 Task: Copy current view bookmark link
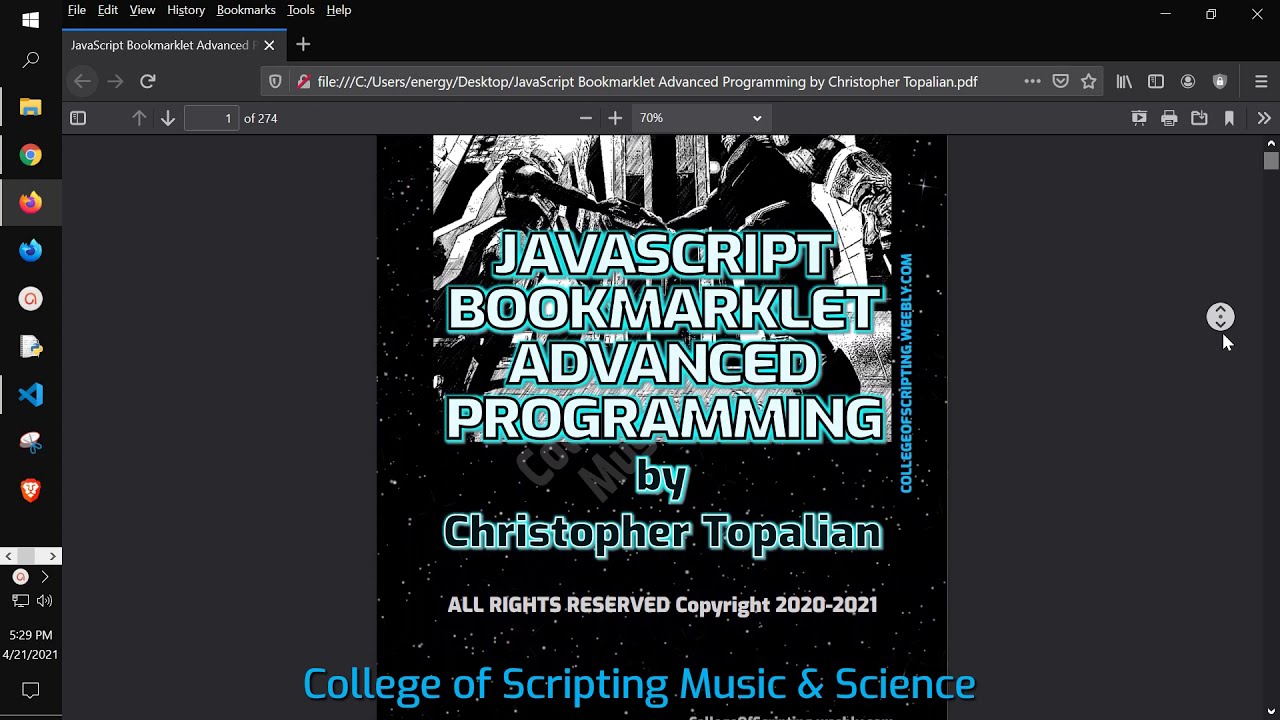coord(1229,118)
